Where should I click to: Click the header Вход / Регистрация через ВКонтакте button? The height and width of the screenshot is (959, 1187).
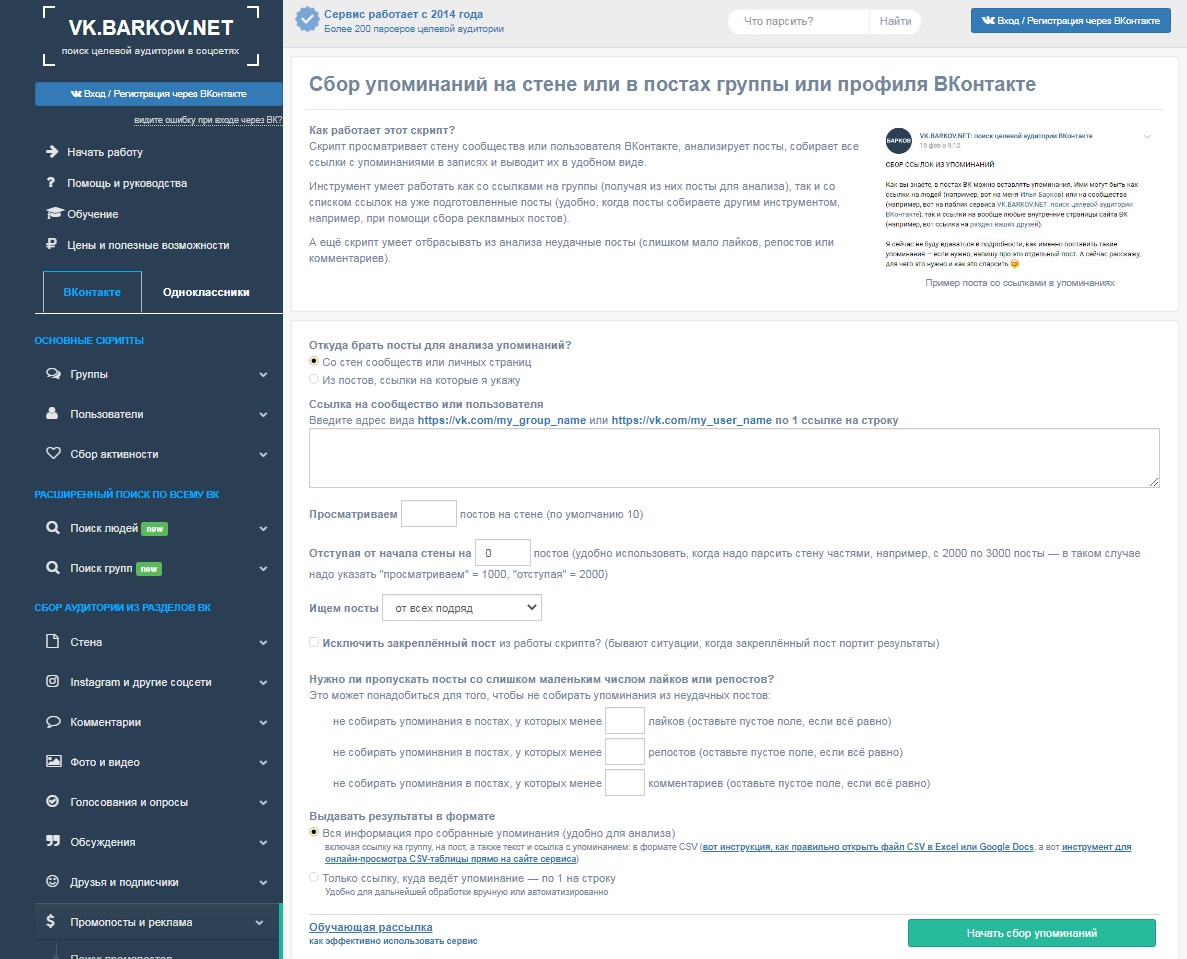tap(1070, 20)
